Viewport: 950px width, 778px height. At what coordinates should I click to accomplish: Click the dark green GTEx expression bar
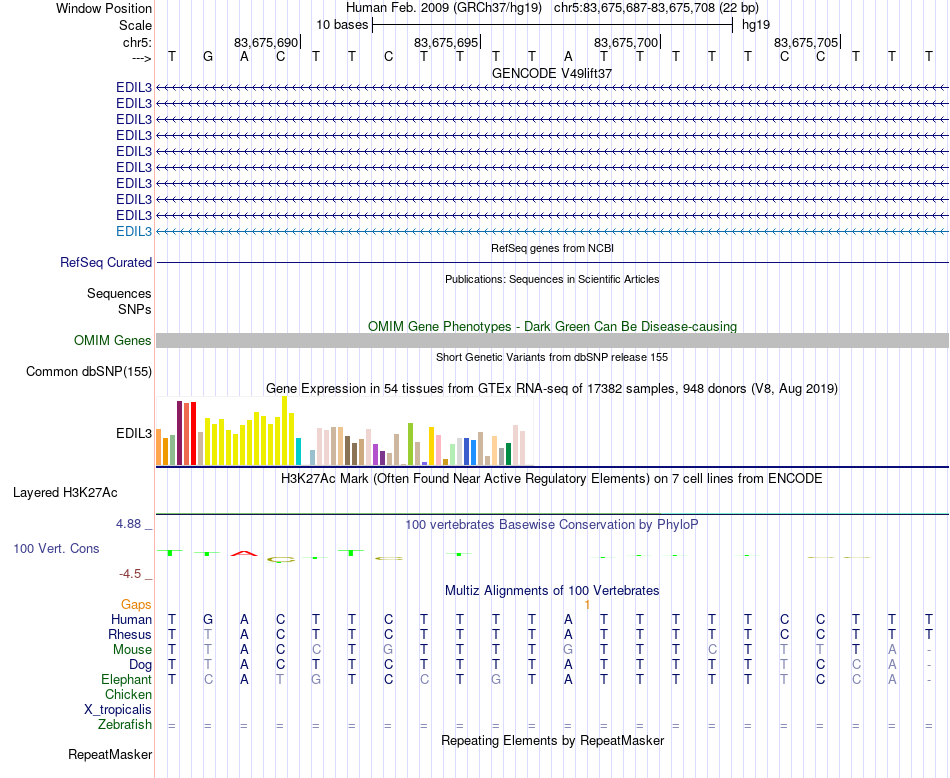508,454
